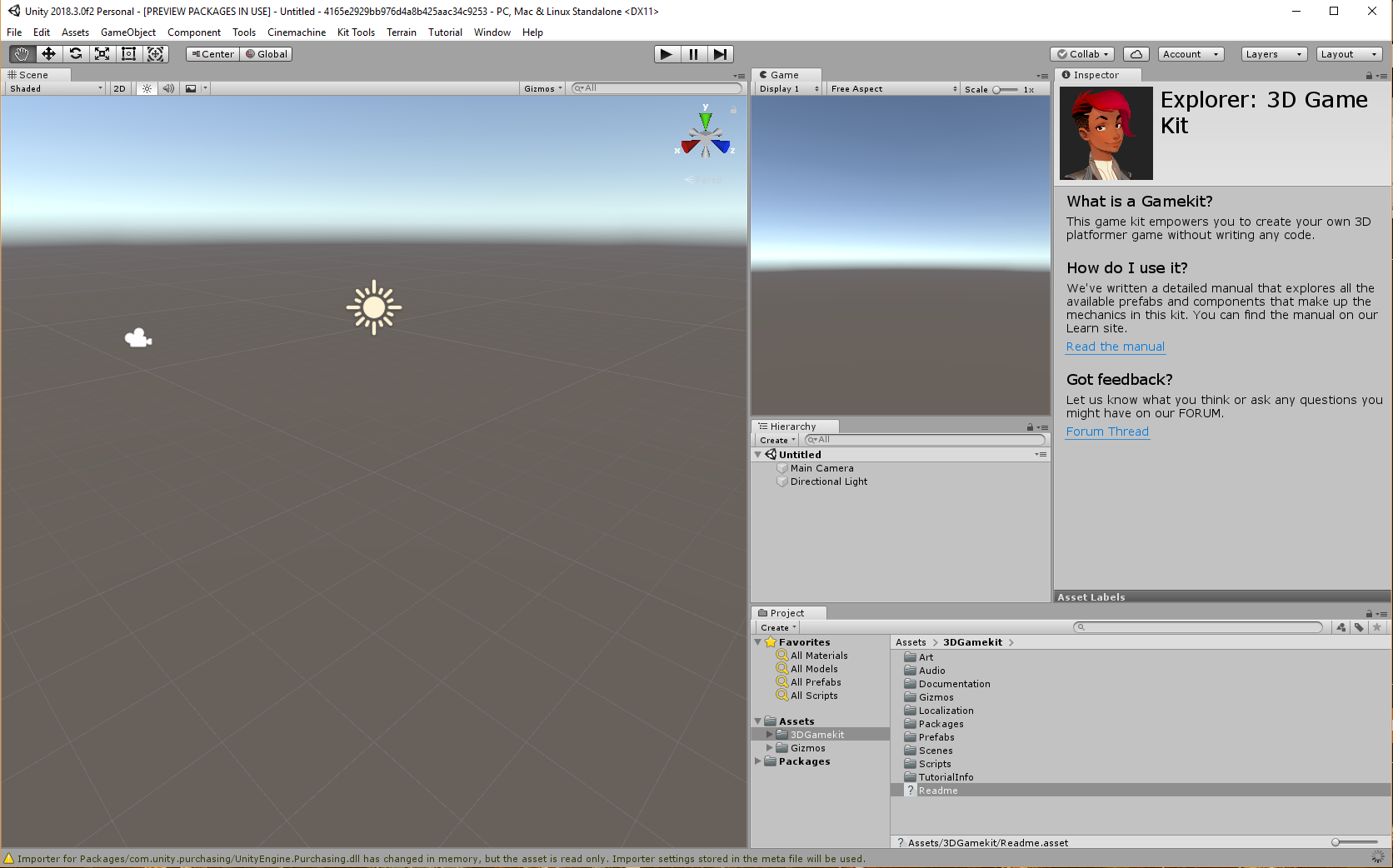This screenshot has width=1393, height=868.
Task: Select the Hand tool
Action: tap(22, 54)
